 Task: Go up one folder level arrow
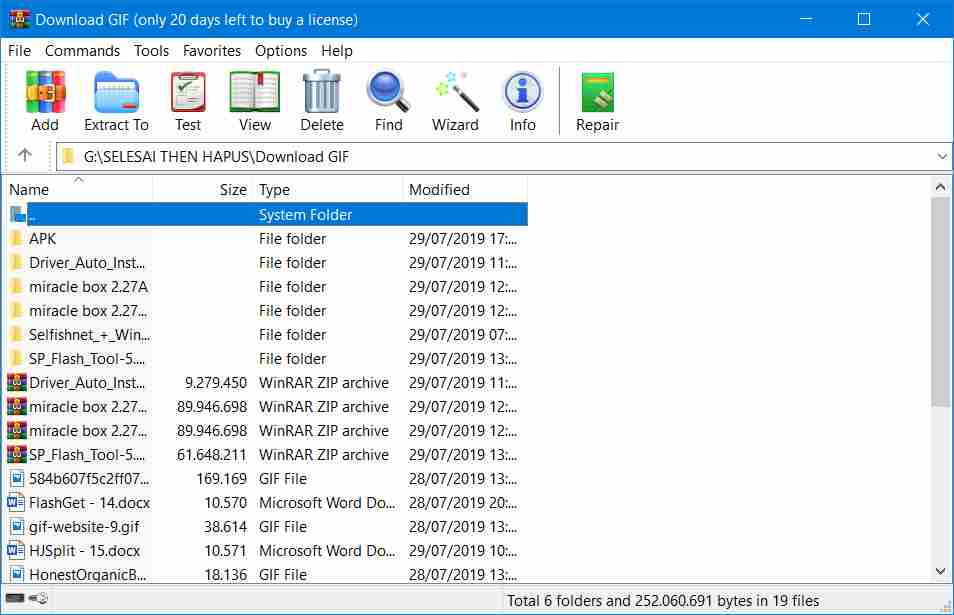click(x=24, y=155)
